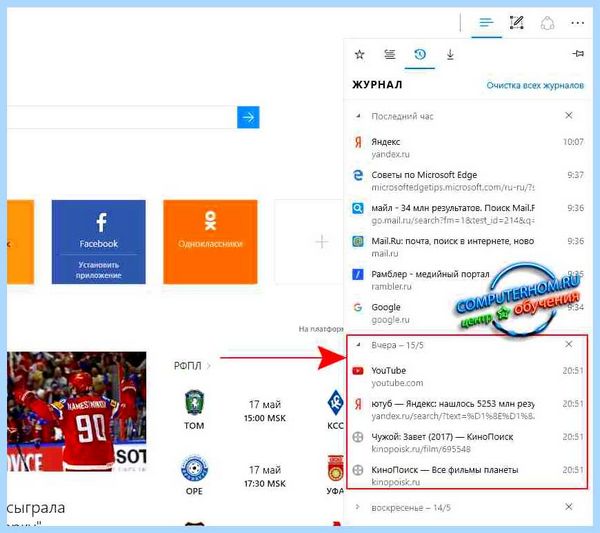This screenshot has width=600, height=533.
Task: Click the Edge favicon beside Советы entry
Action: pyautogui.click(x=358, y=175)
